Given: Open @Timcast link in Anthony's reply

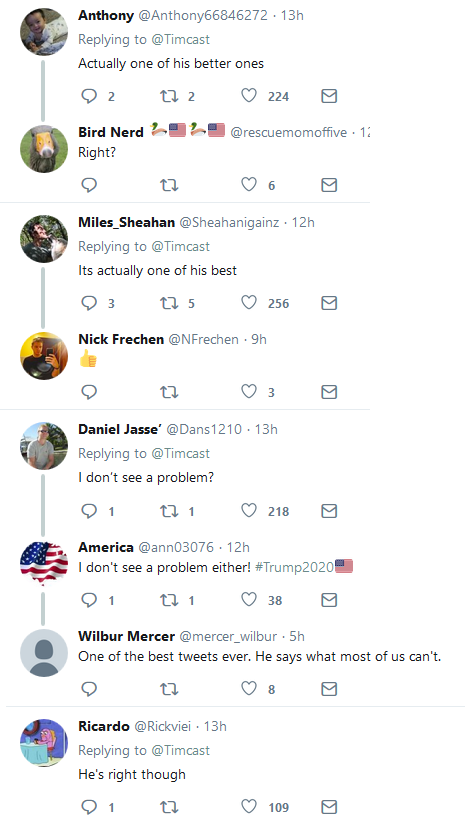Looking at the screenshot, I should click(180, 39).
